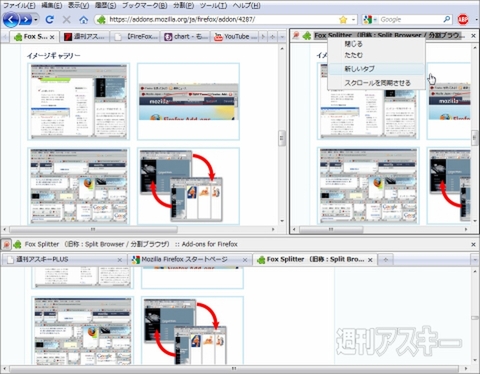The image size is (480, 374).
Task: Open the 表示(V) menu
Action: (x=78, y=5)
